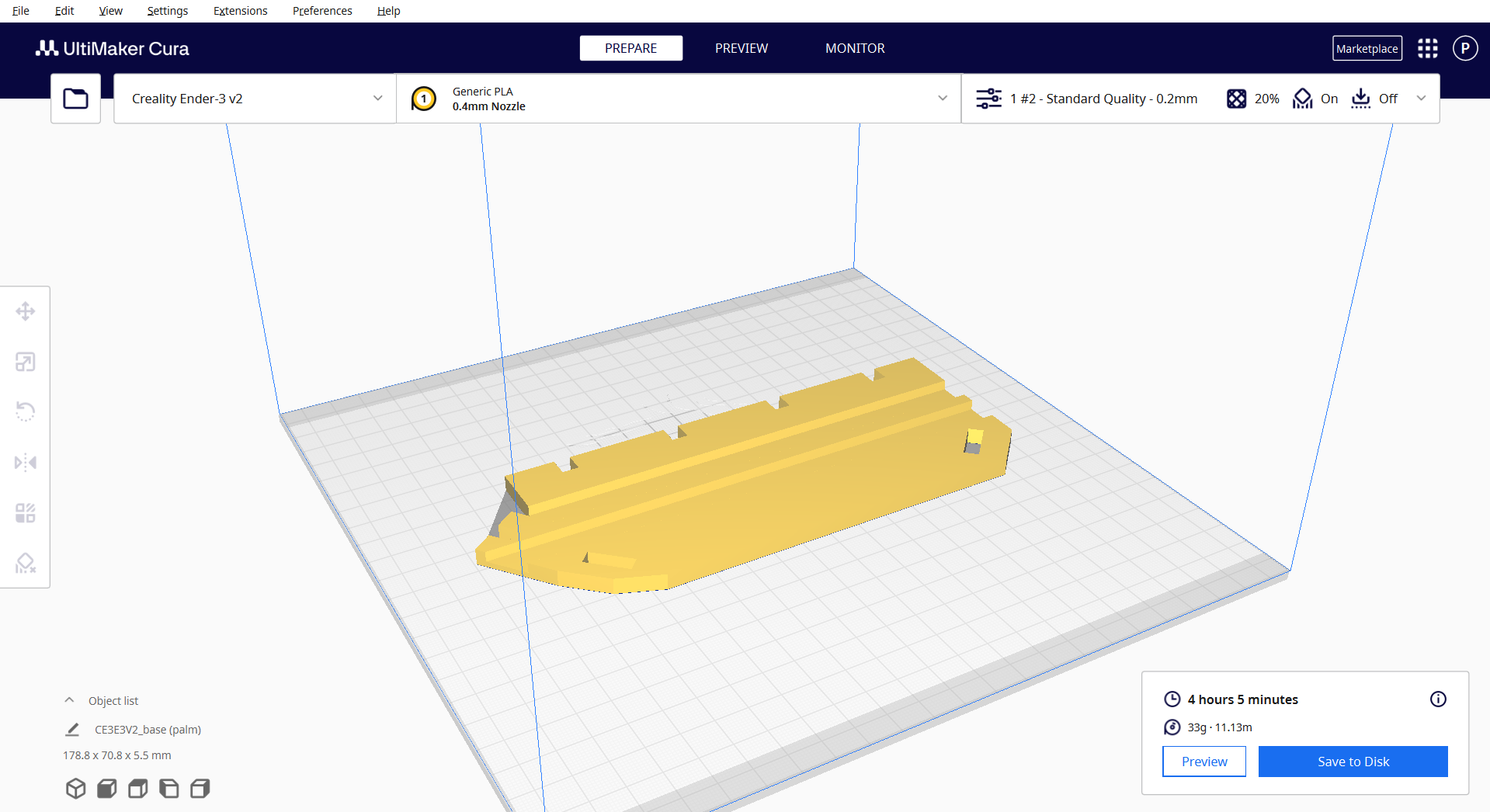Open the Edit menu

point(64,11)
